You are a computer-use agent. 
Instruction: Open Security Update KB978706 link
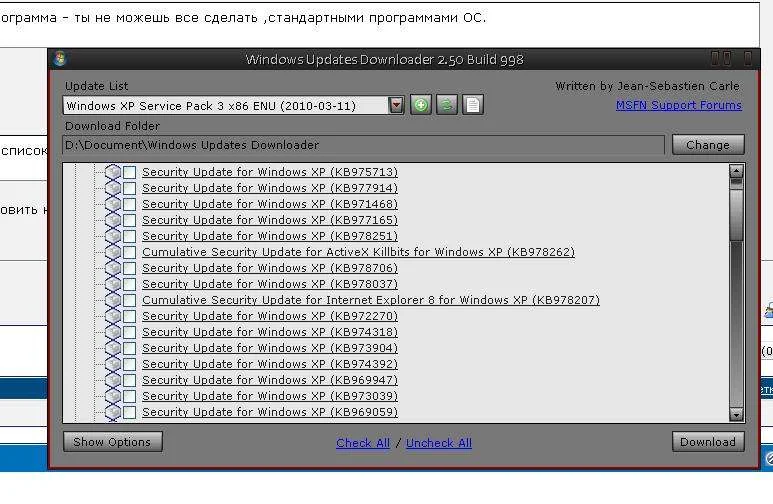pos(270,268)
